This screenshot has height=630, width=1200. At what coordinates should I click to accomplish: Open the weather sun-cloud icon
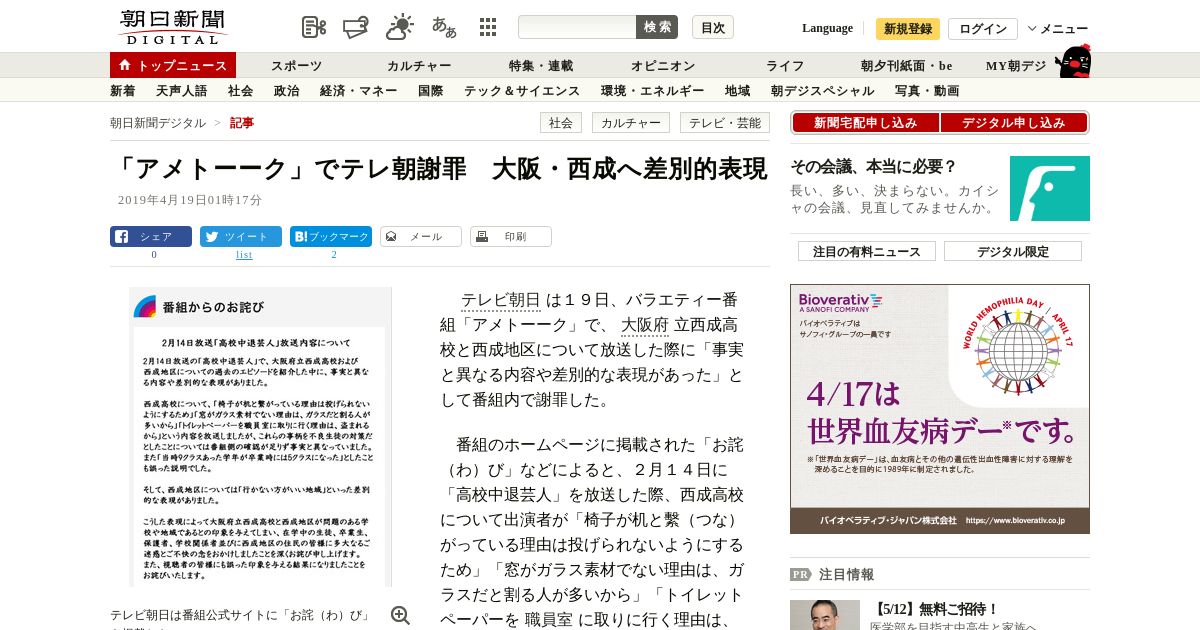(x=400, y=27)
